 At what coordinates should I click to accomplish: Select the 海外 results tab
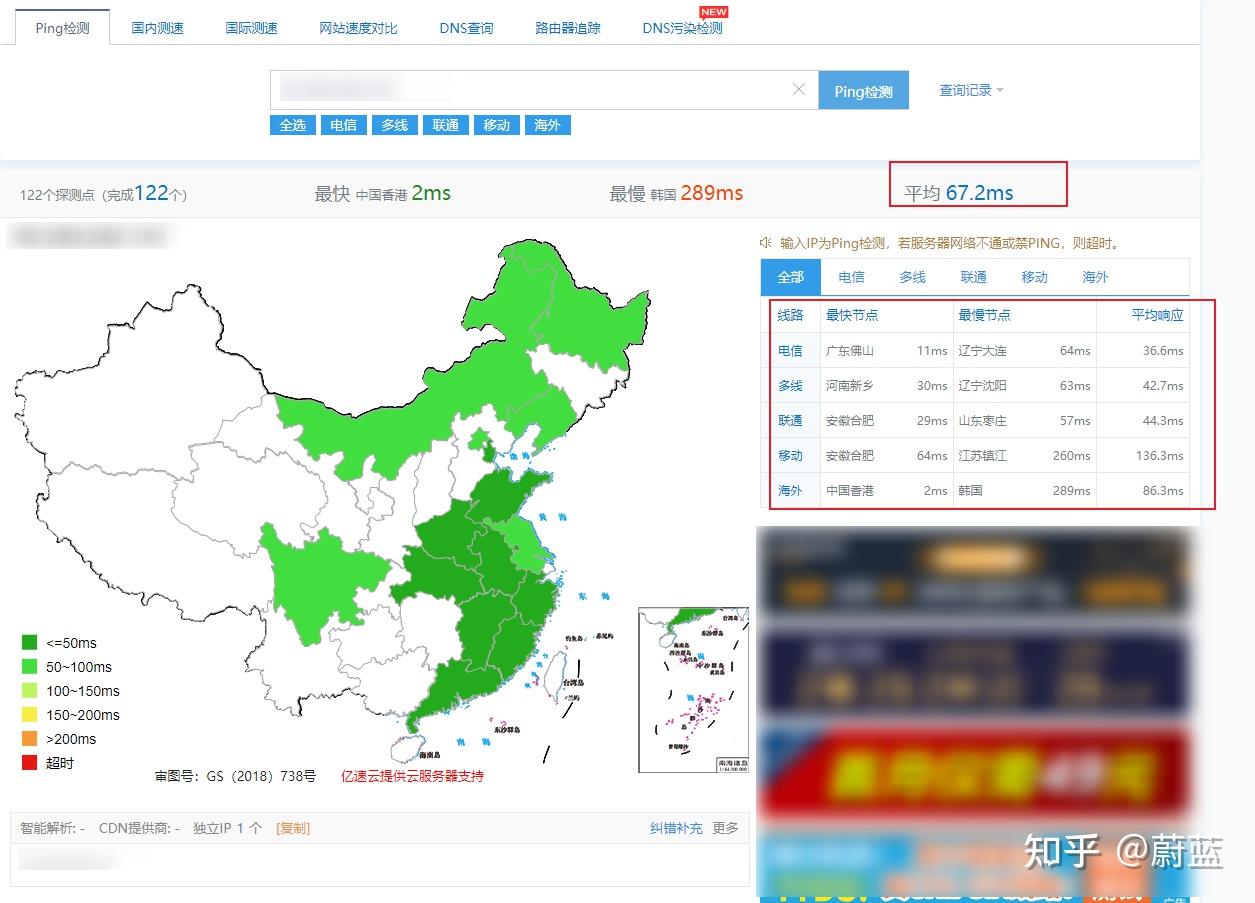(x=1095, y=277)
